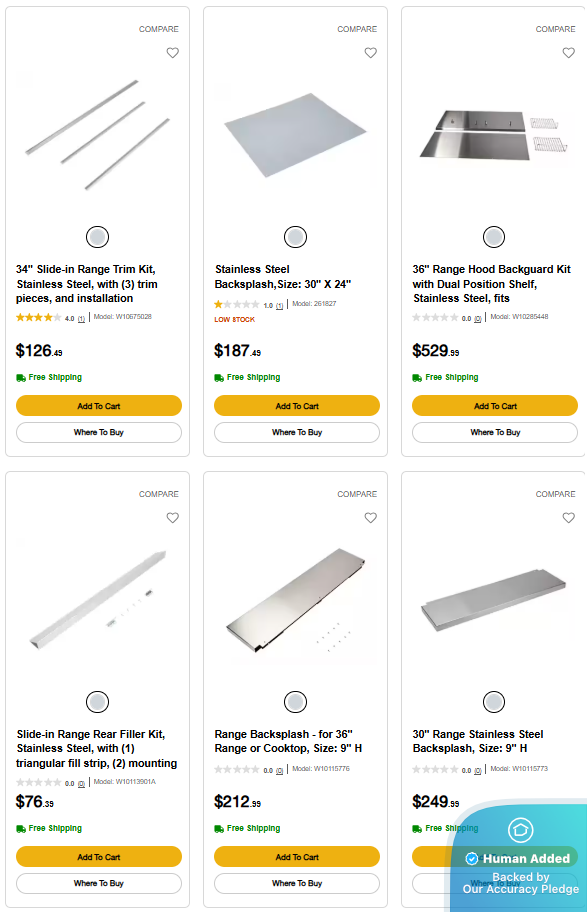The width and height of the screenshot is (587, 912).
Task: Pick the color swatch for Rear Filler Kit
Action: pyautogui.click(x=97, y=701)
